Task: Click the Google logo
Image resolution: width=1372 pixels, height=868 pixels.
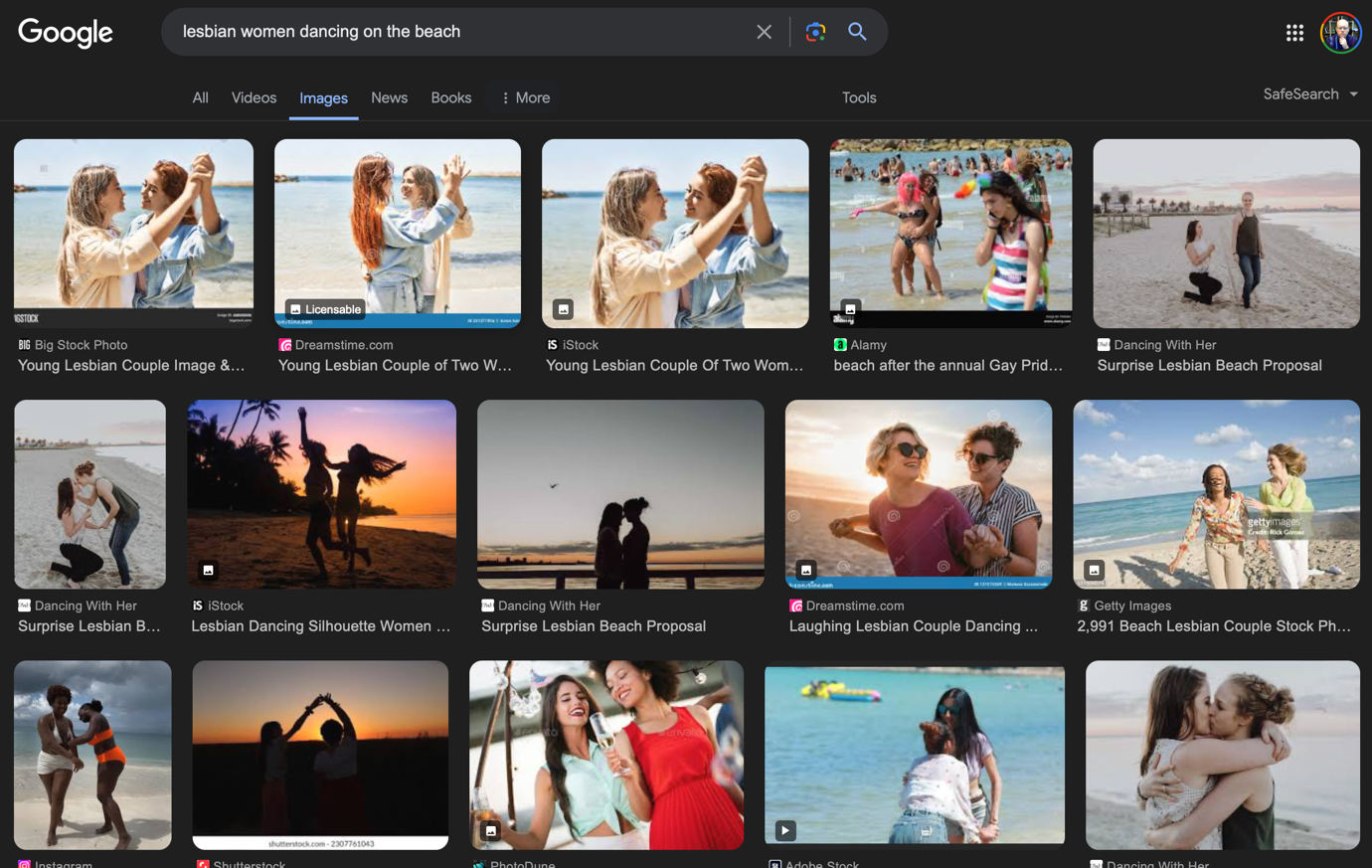Action: click(x=65, y=33)
